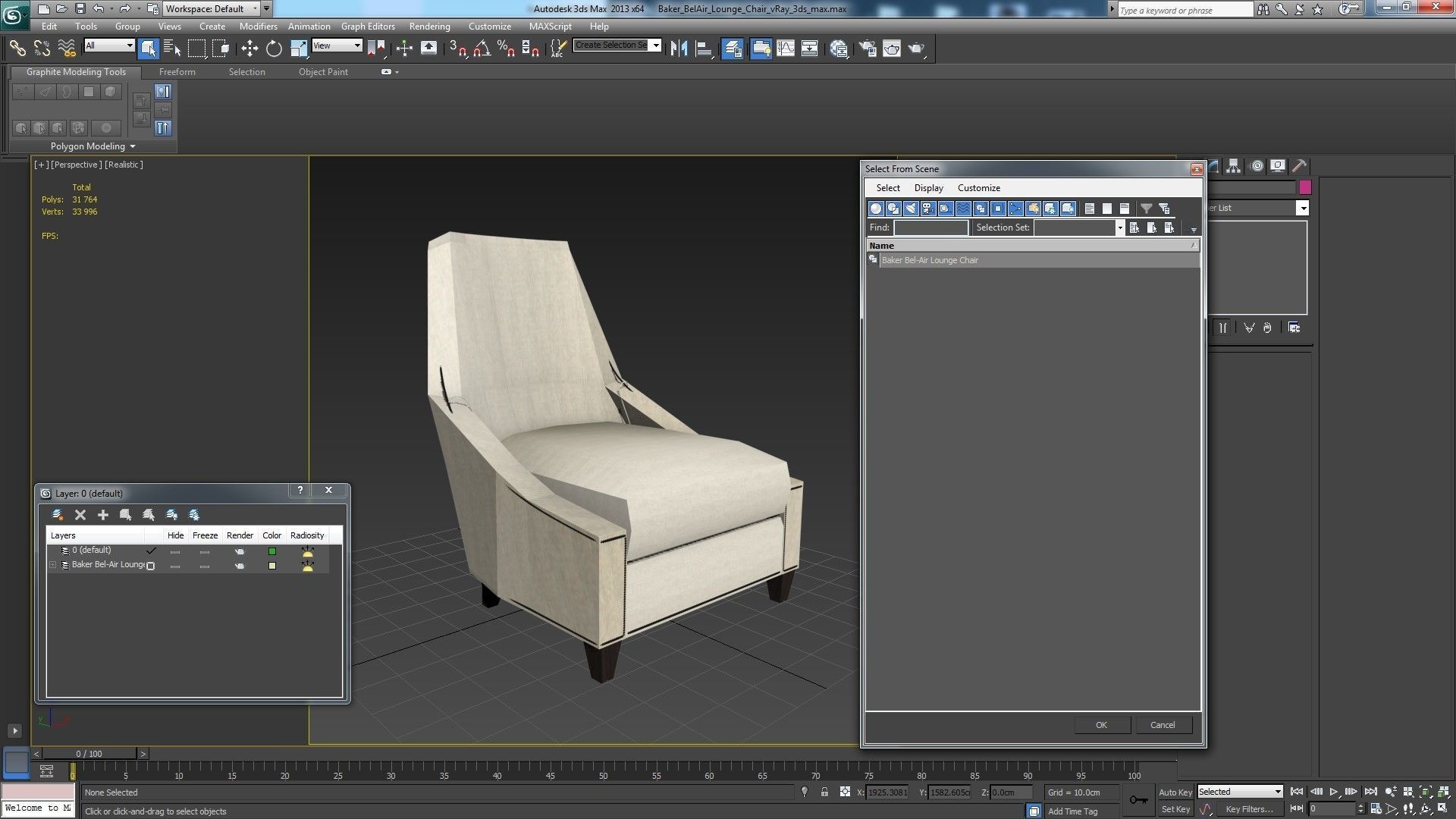The width and height of the screenshot is (1456, 819).
Task: Open the Material Editor icon
Action: click(x=839, y=49)
